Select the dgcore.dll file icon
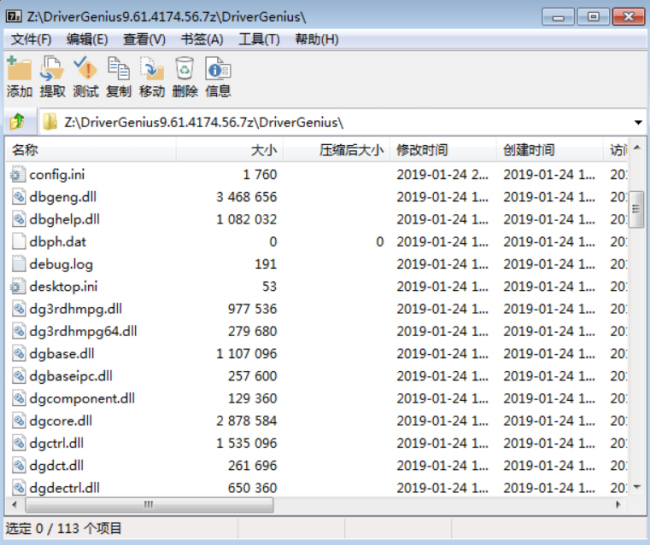This screenshot has width=650, height=545. coord(18,421)
